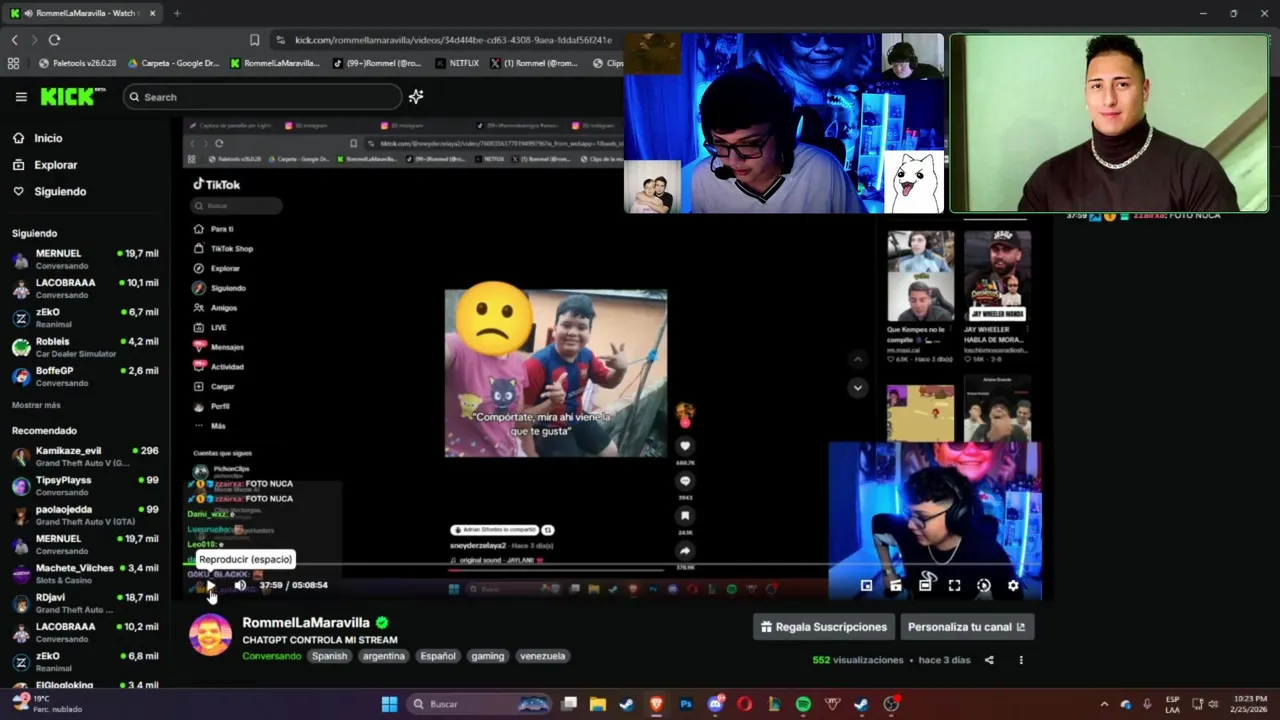Click the taskbar Buscar search box
Image resolution: width=1280 pixels, height=720 pixels.
480,704
